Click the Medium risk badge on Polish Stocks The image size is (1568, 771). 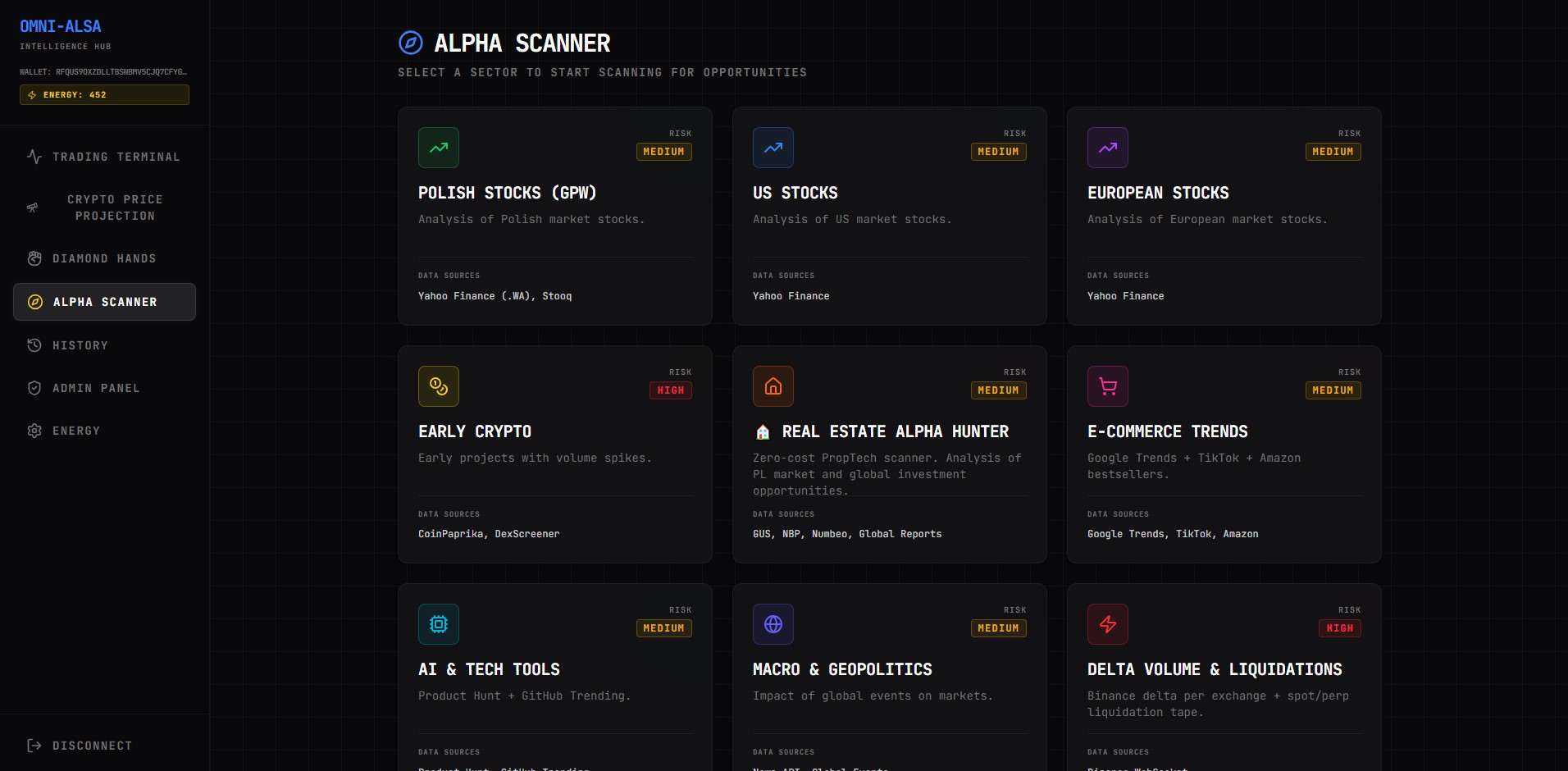664,152
